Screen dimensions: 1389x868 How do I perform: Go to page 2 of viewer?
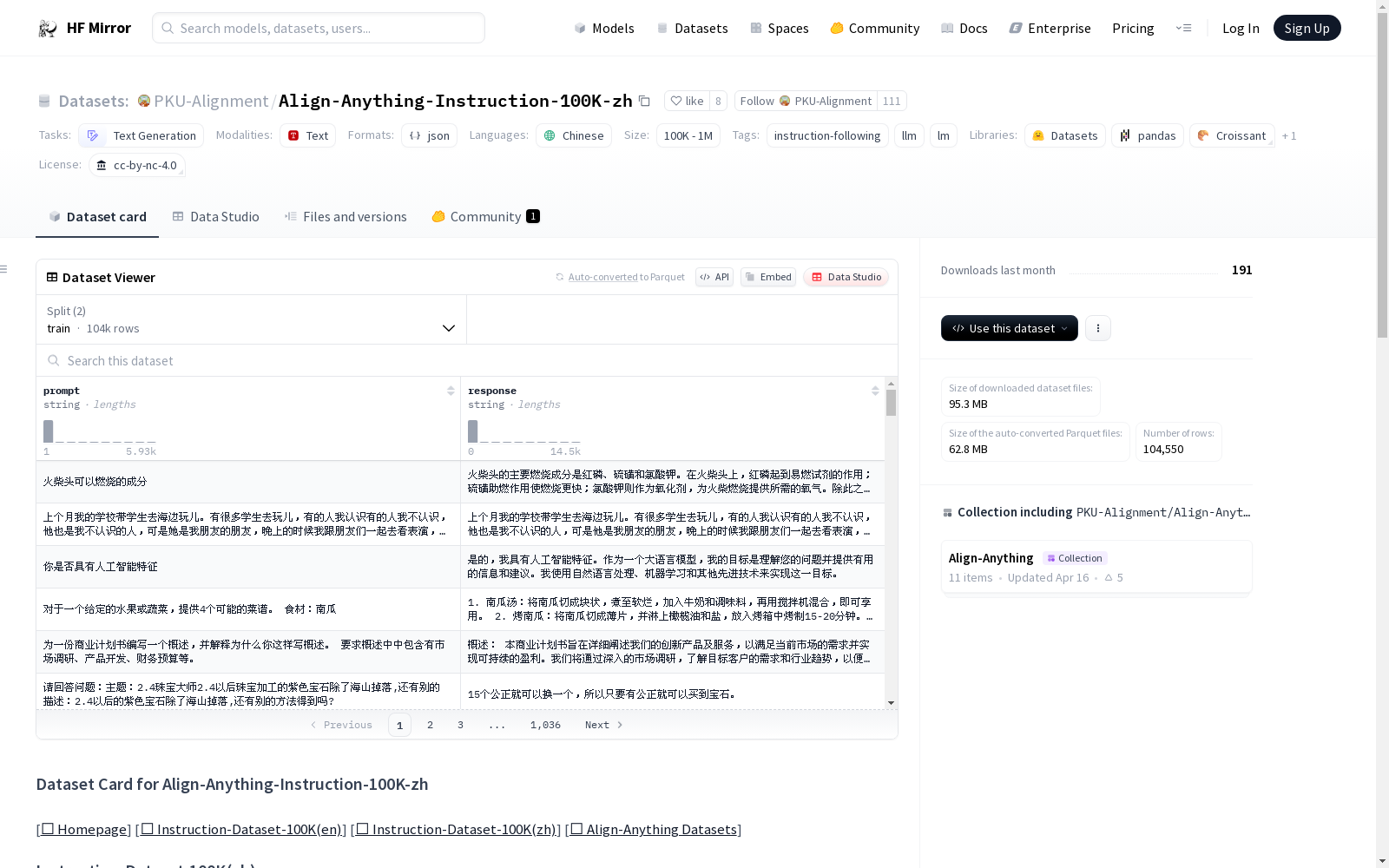(430, 725)
